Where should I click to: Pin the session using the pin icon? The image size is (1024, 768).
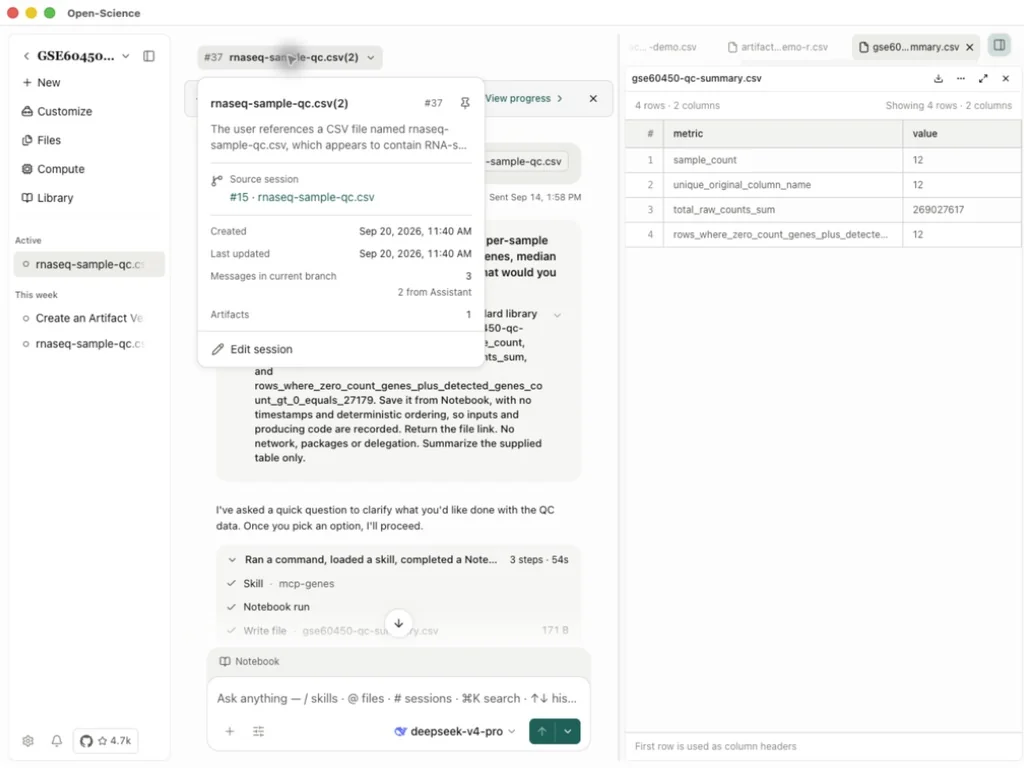(x=465, y=103)
